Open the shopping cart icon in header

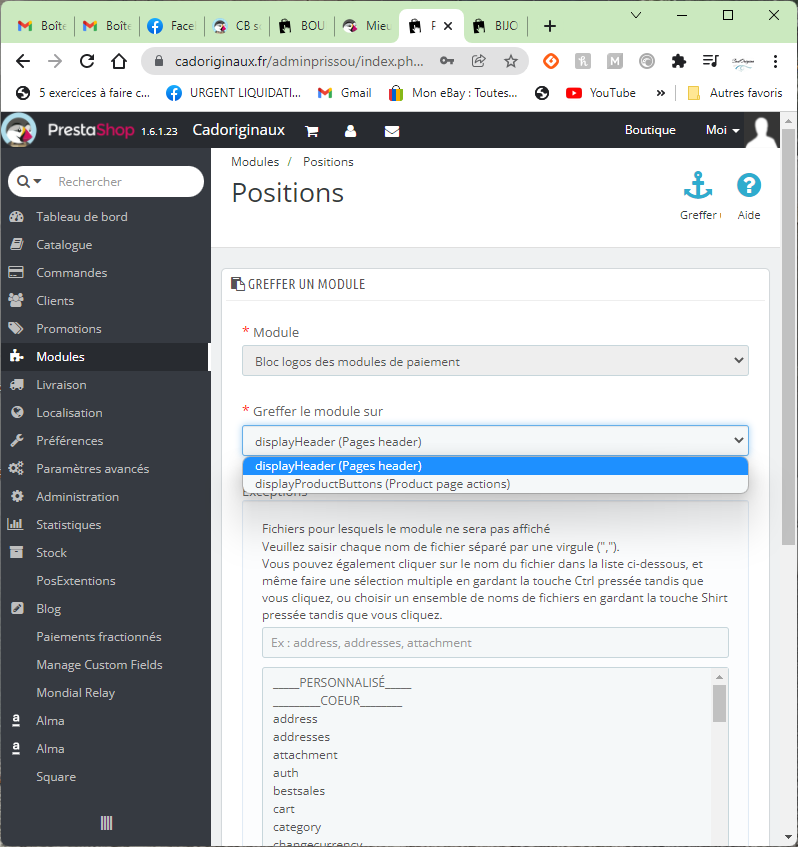click(312, 131)
